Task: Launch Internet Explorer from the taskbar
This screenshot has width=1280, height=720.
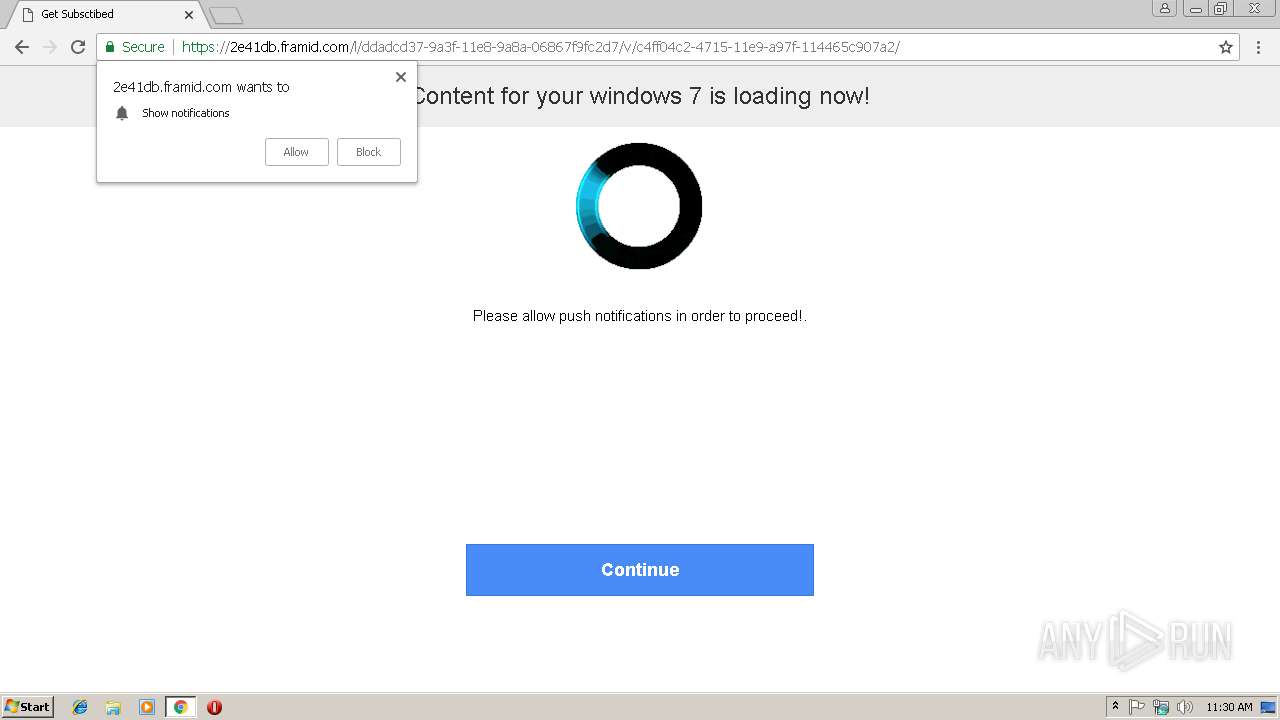Action: [80, 707]
